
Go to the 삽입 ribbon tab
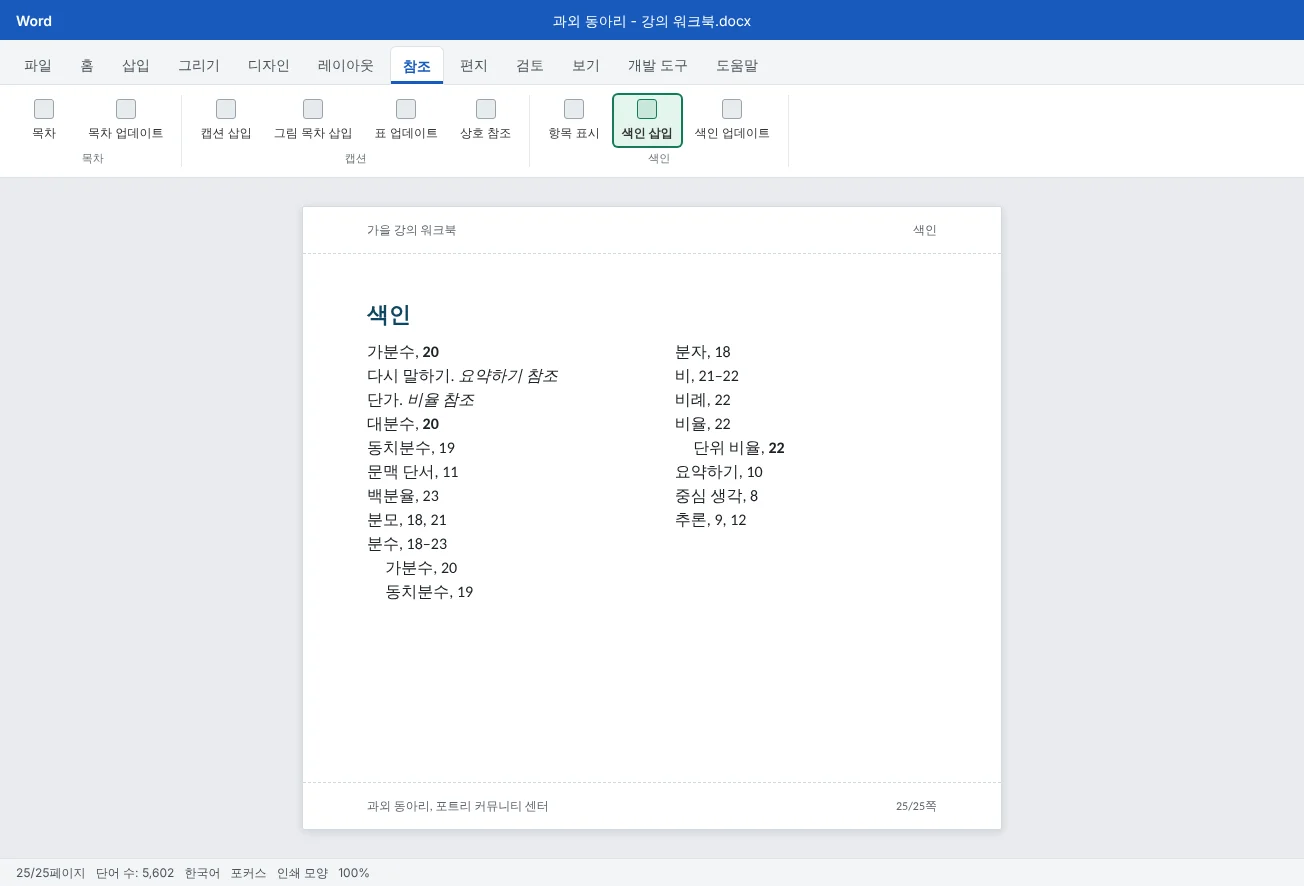(136, 66)
